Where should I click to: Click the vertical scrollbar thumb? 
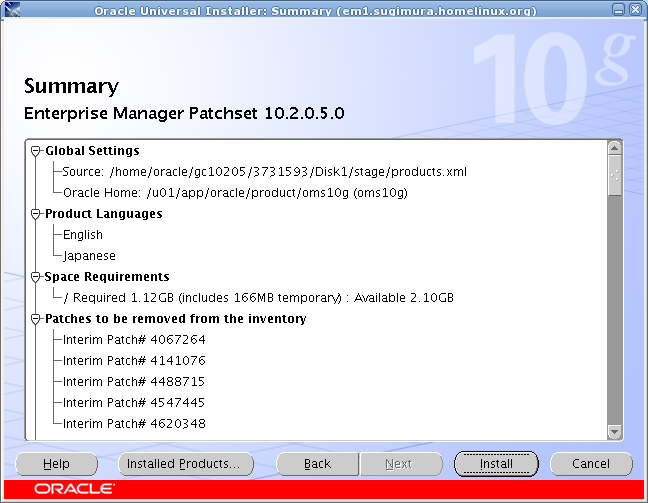[615, 176]
